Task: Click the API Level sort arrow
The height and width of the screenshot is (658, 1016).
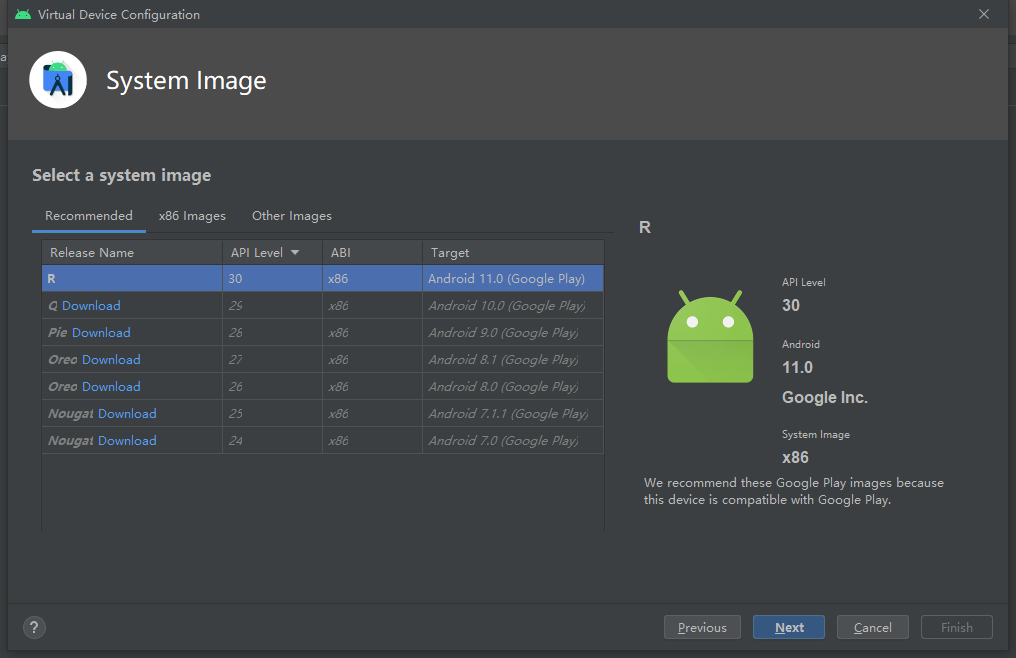Action: pos(295,252)
